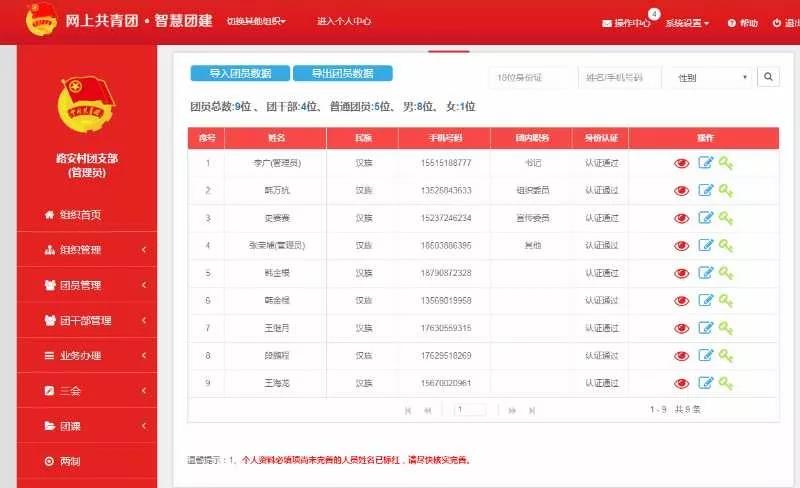View row 6 member details
The width and height of the screenshot is (800, 488).
pyautogui.click(x=682, y=301)
